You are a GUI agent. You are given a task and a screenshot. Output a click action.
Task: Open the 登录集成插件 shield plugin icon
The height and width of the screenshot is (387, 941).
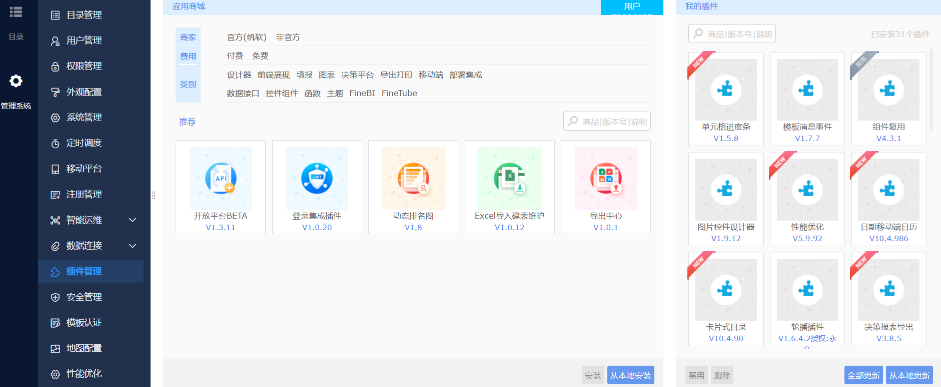[317, 178]
